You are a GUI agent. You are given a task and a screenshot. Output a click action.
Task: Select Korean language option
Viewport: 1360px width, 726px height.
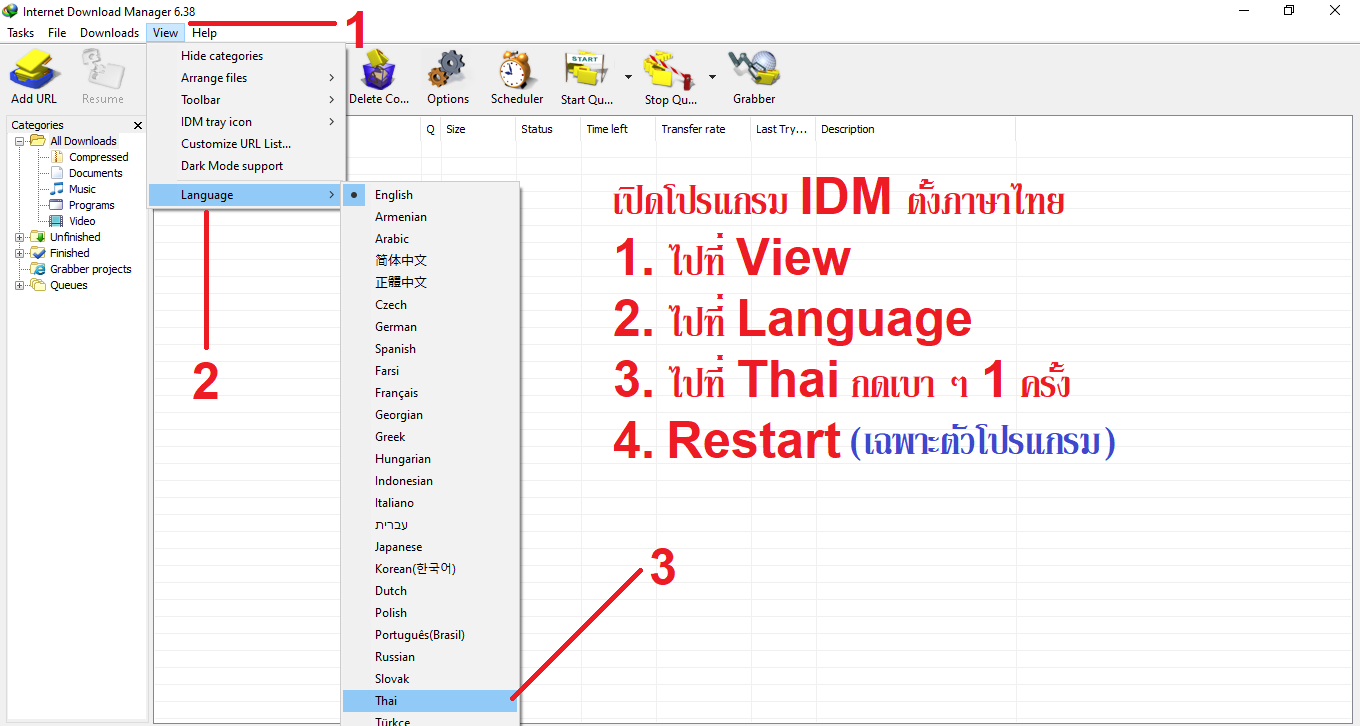pos(431,569)
